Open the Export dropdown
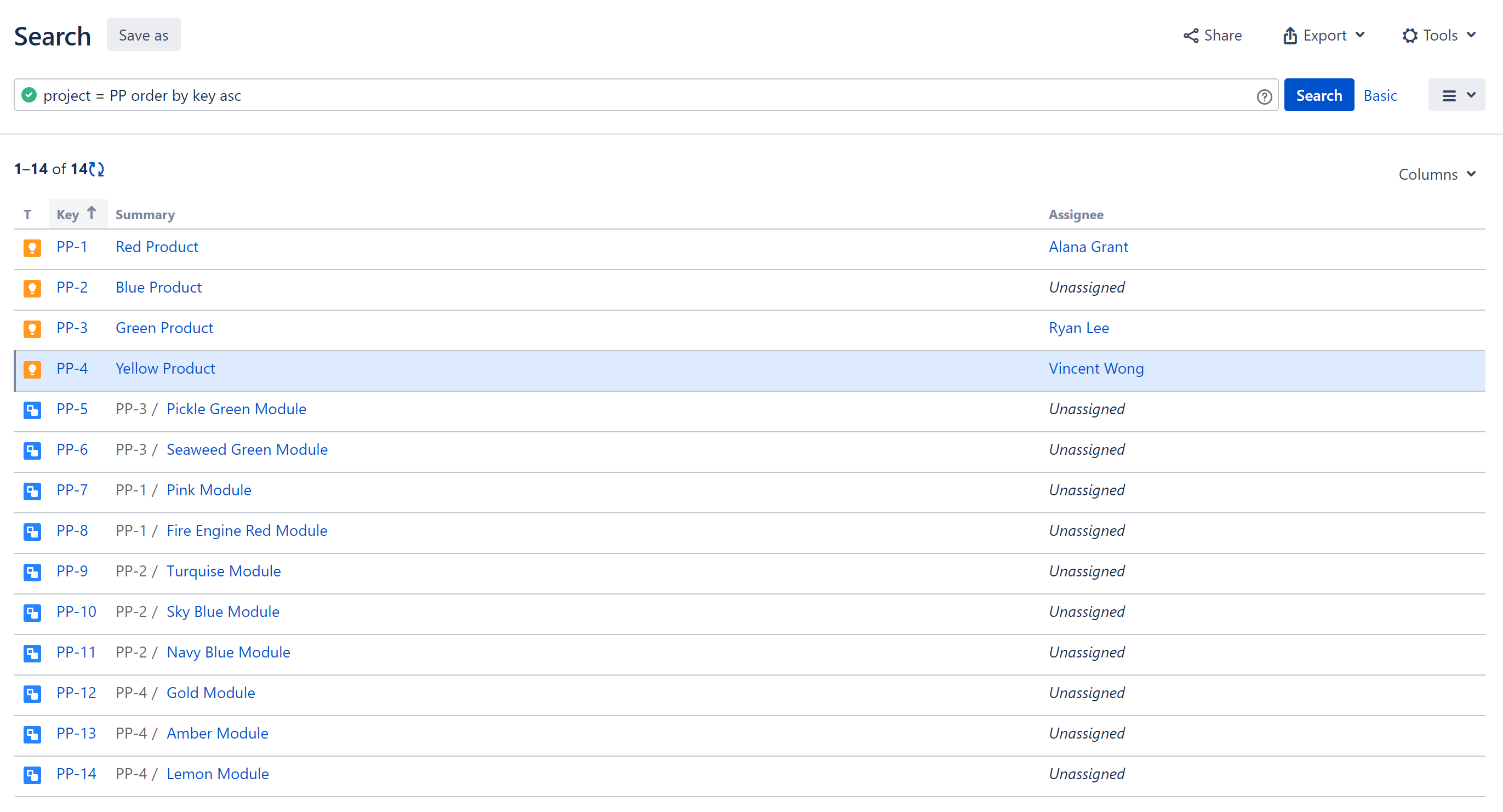 tap(1324, 36)
